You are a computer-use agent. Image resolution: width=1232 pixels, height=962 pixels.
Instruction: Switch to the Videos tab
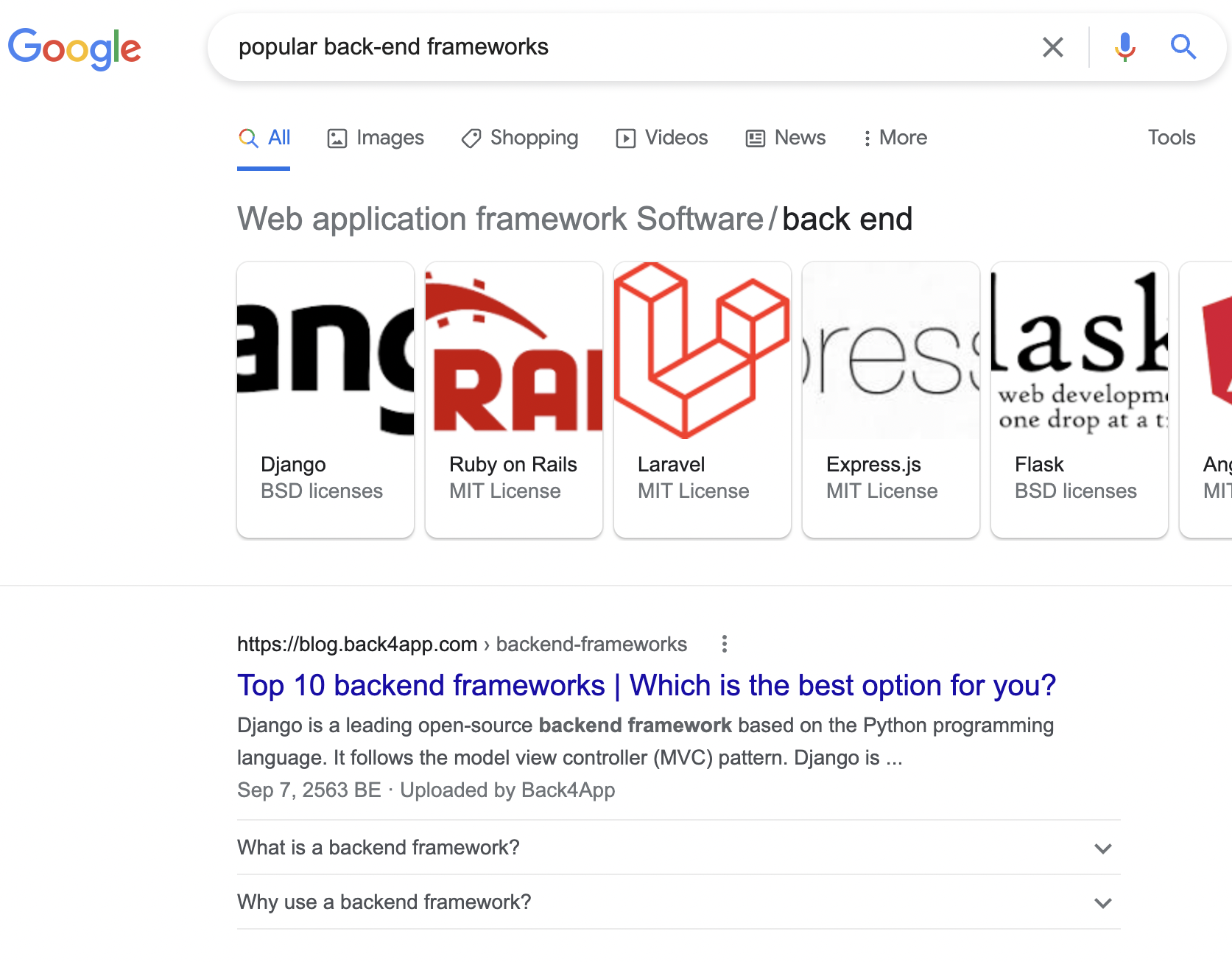pyautogui.click(x=662, y=138)
